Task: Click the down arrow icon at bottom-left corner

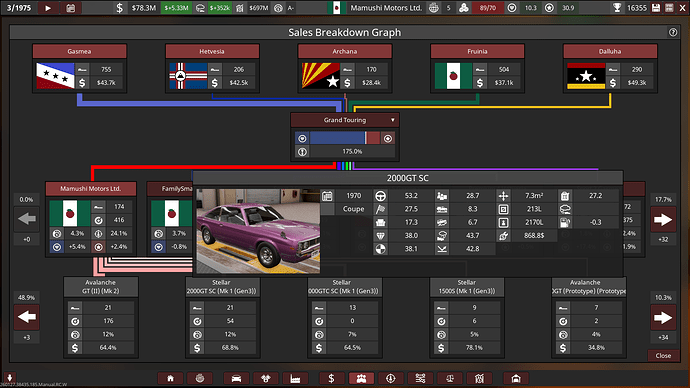Action: pos(10,377)
